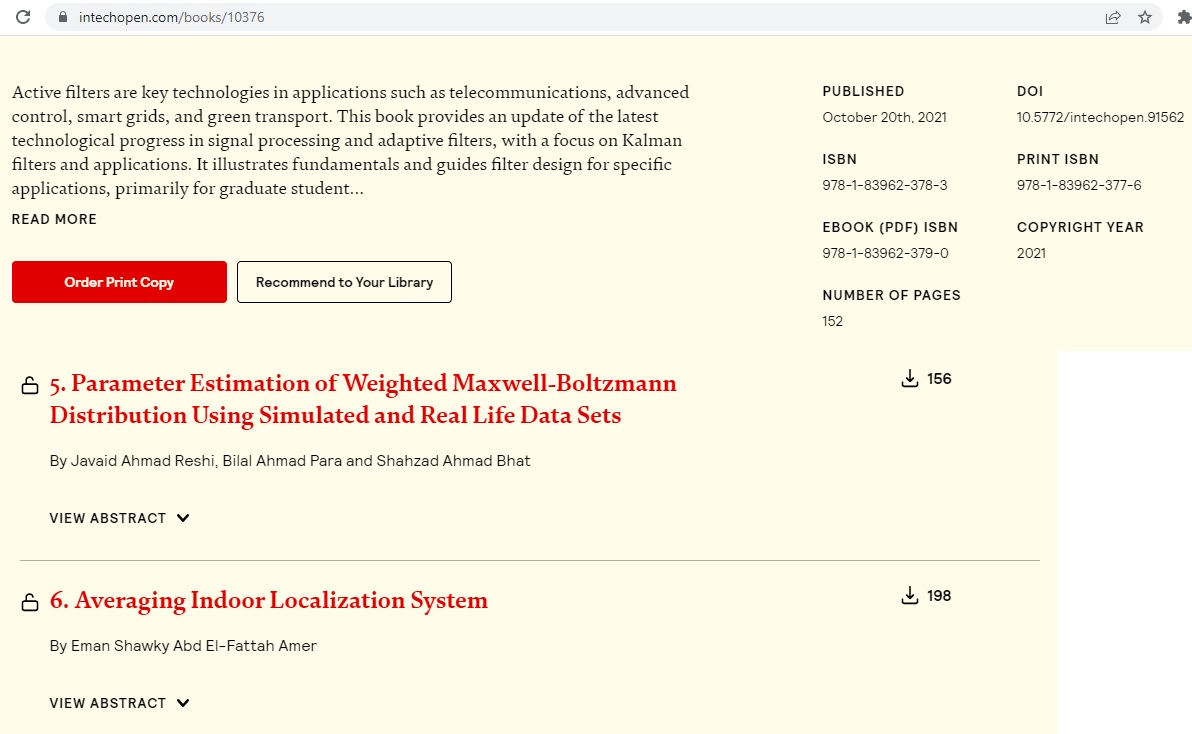
Task: Click View Abstract text under chapter 5
Action: click(x=107, y=518)
